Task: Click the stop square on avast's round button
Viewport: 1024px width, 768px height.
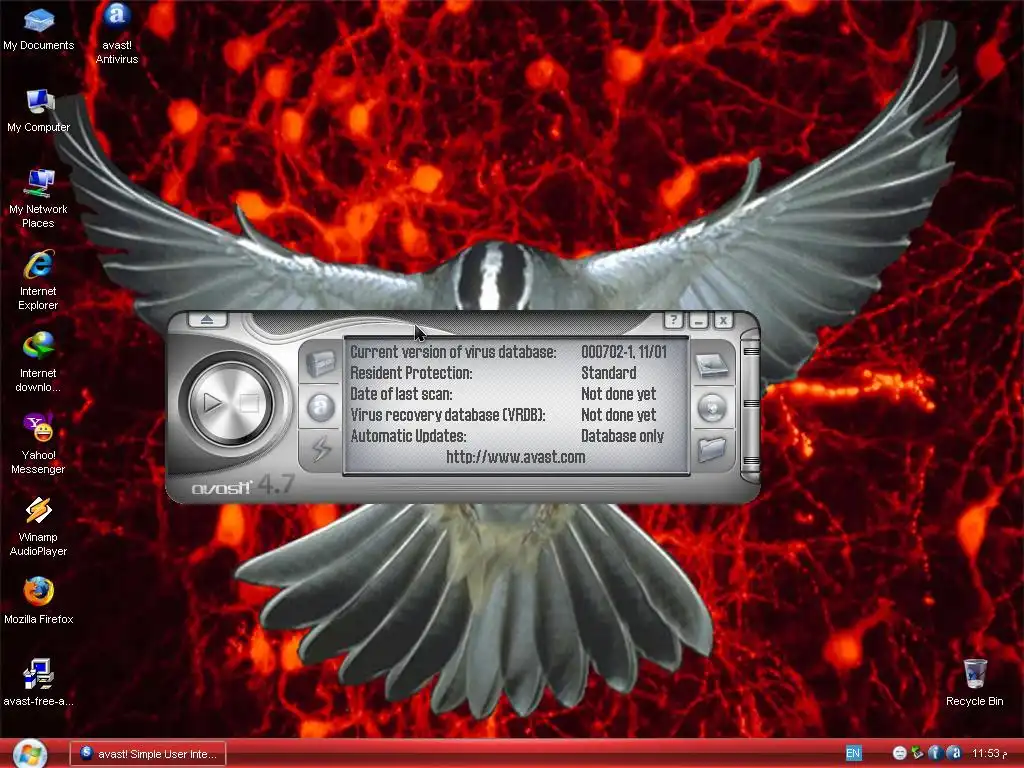Action: (x=249, y=402)
